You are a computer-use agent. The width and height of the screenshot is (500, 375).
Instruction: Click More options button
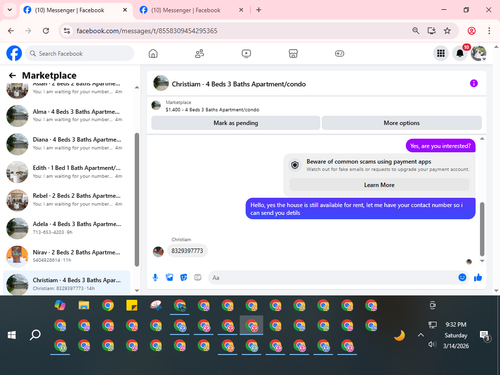tap(402, 123)
